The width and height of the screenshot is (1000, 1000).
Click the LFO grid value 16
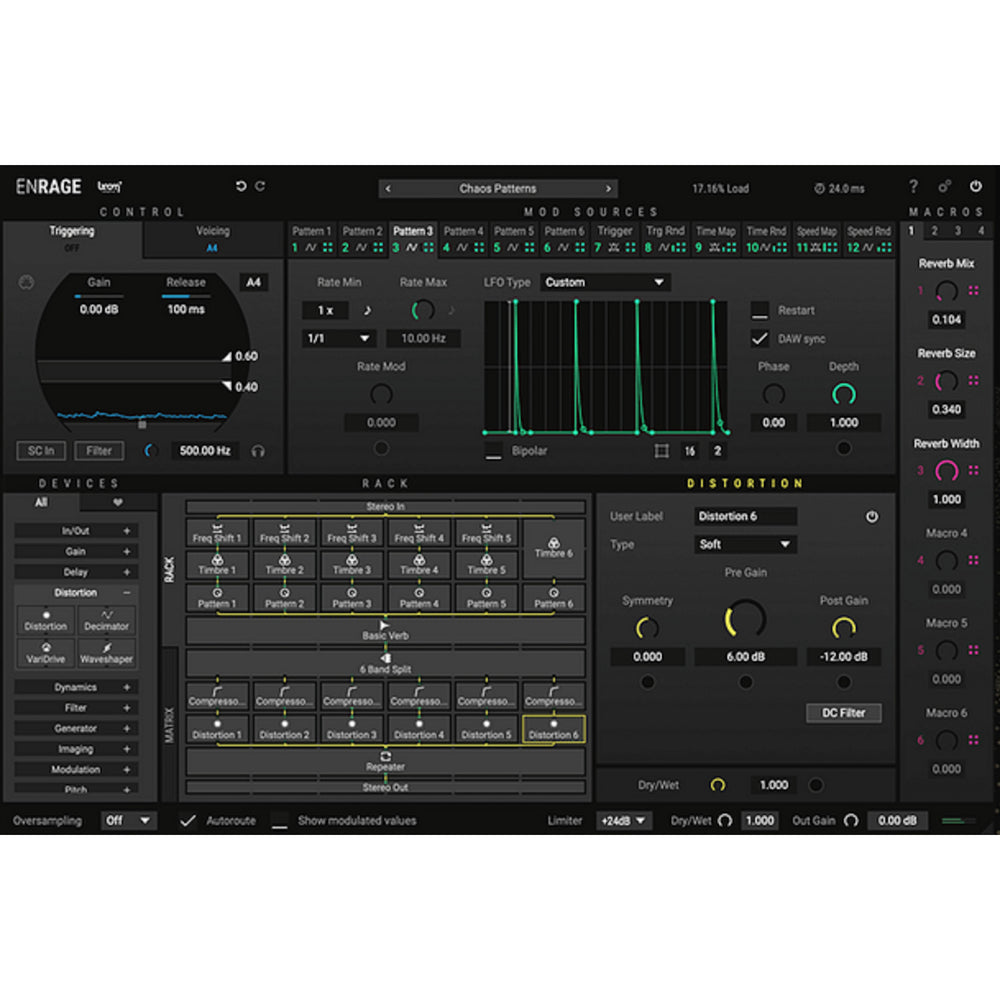(x=690, y=451)
